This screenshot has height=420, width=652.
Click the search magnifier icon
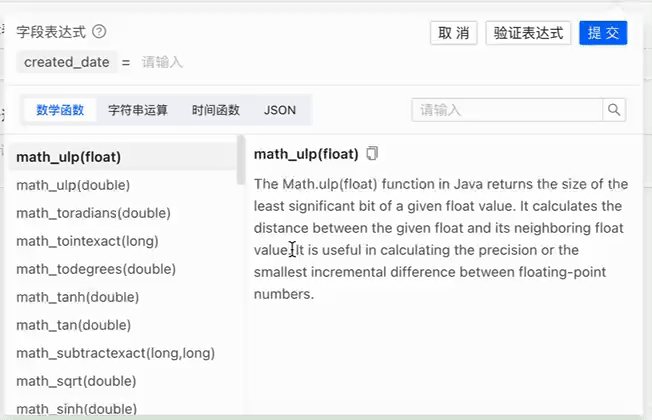click(x=615, y=110)
